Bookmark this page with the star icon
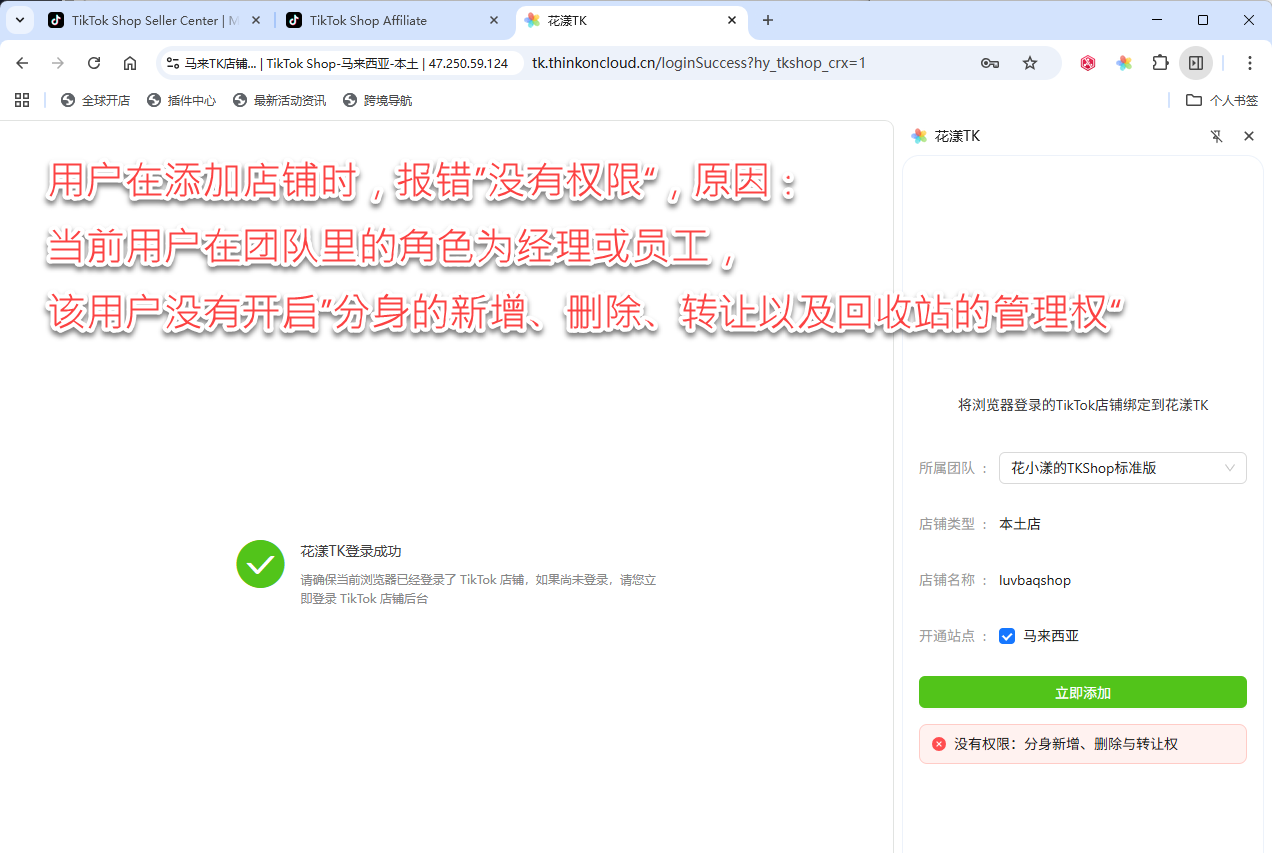This screenshot has width=1272, height=853. [1030, 63]
